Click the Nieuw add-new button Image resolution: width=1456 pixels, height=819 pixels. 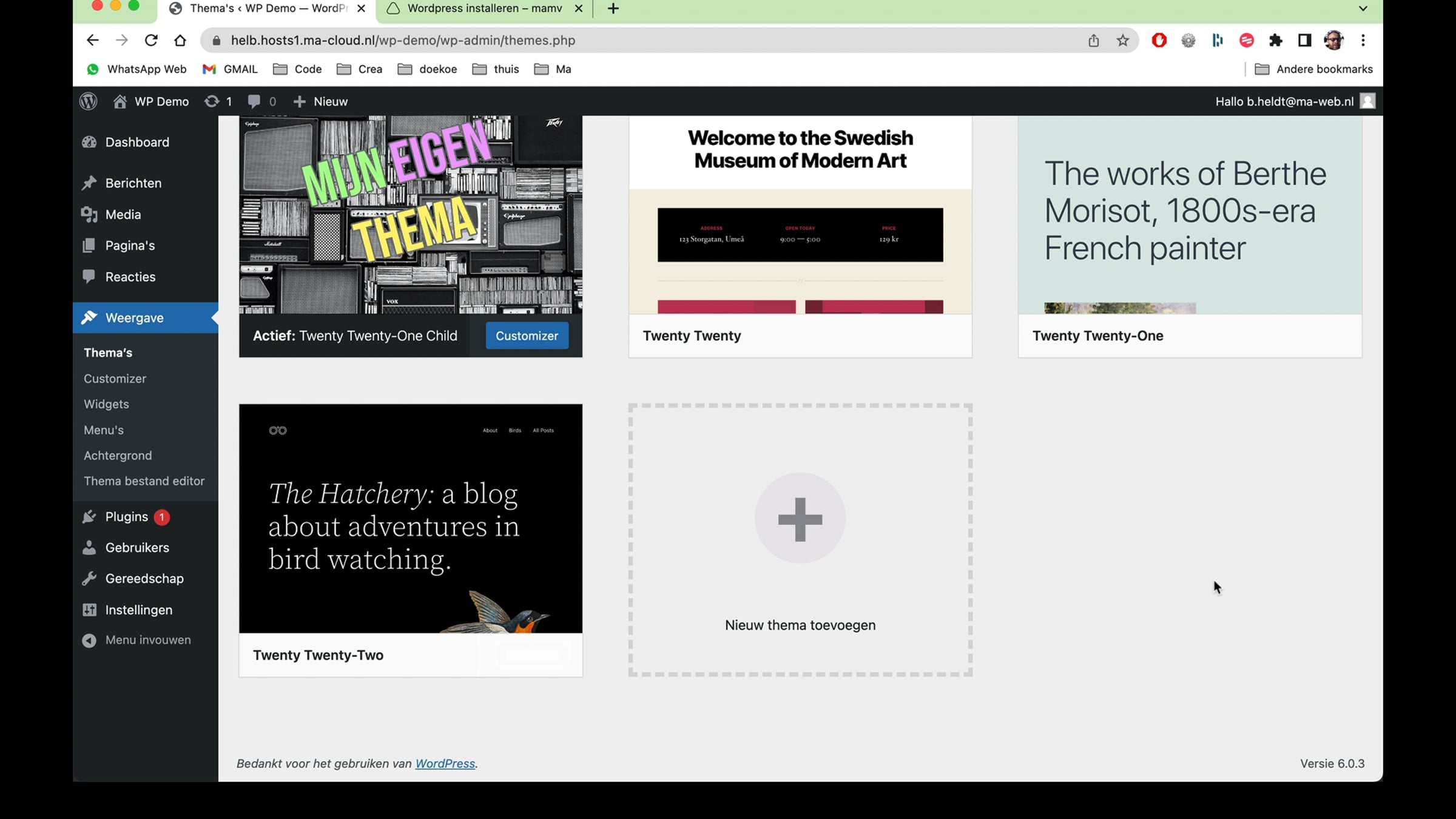[x=320, y=101]
